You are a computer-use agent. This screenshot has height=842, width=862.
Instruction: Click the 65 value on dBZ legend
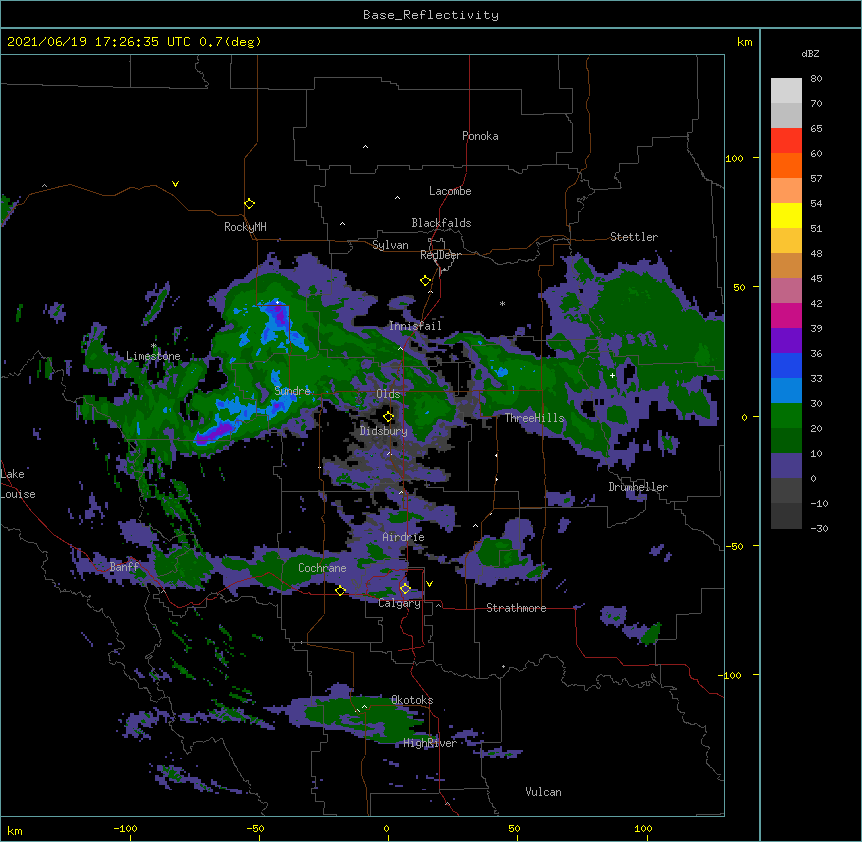click(x=816, y=129)
